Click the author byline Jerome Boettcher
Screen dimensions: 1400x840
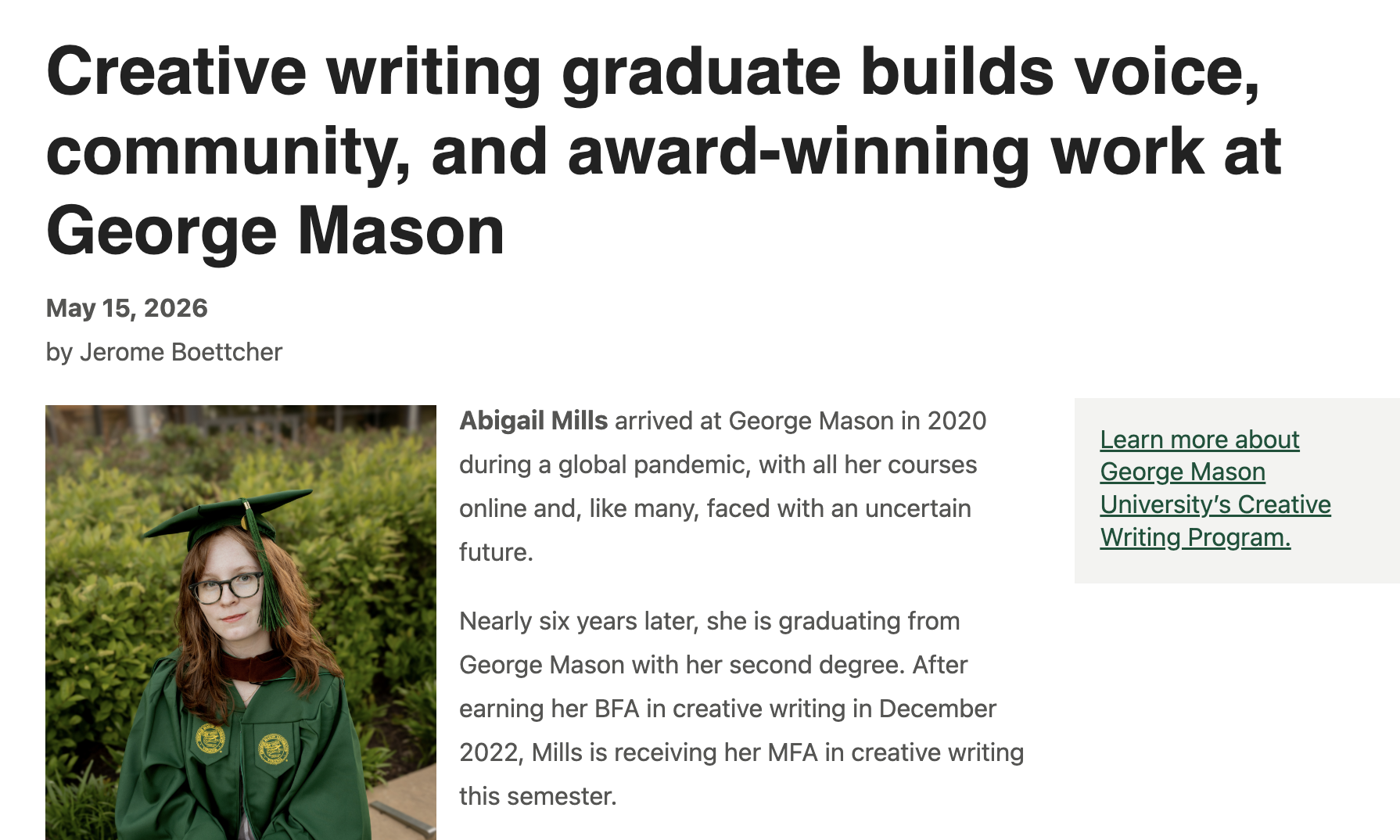point(164,352)
